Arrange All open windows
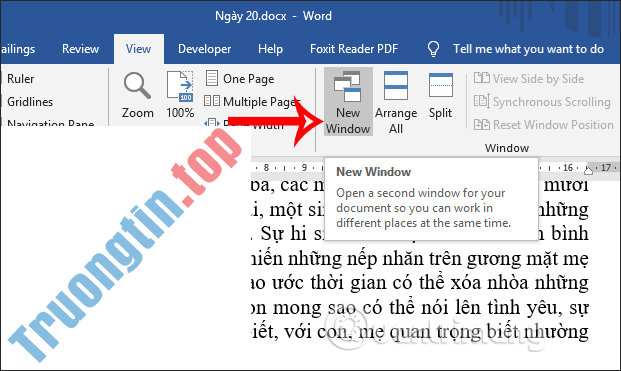 (396, 102)
